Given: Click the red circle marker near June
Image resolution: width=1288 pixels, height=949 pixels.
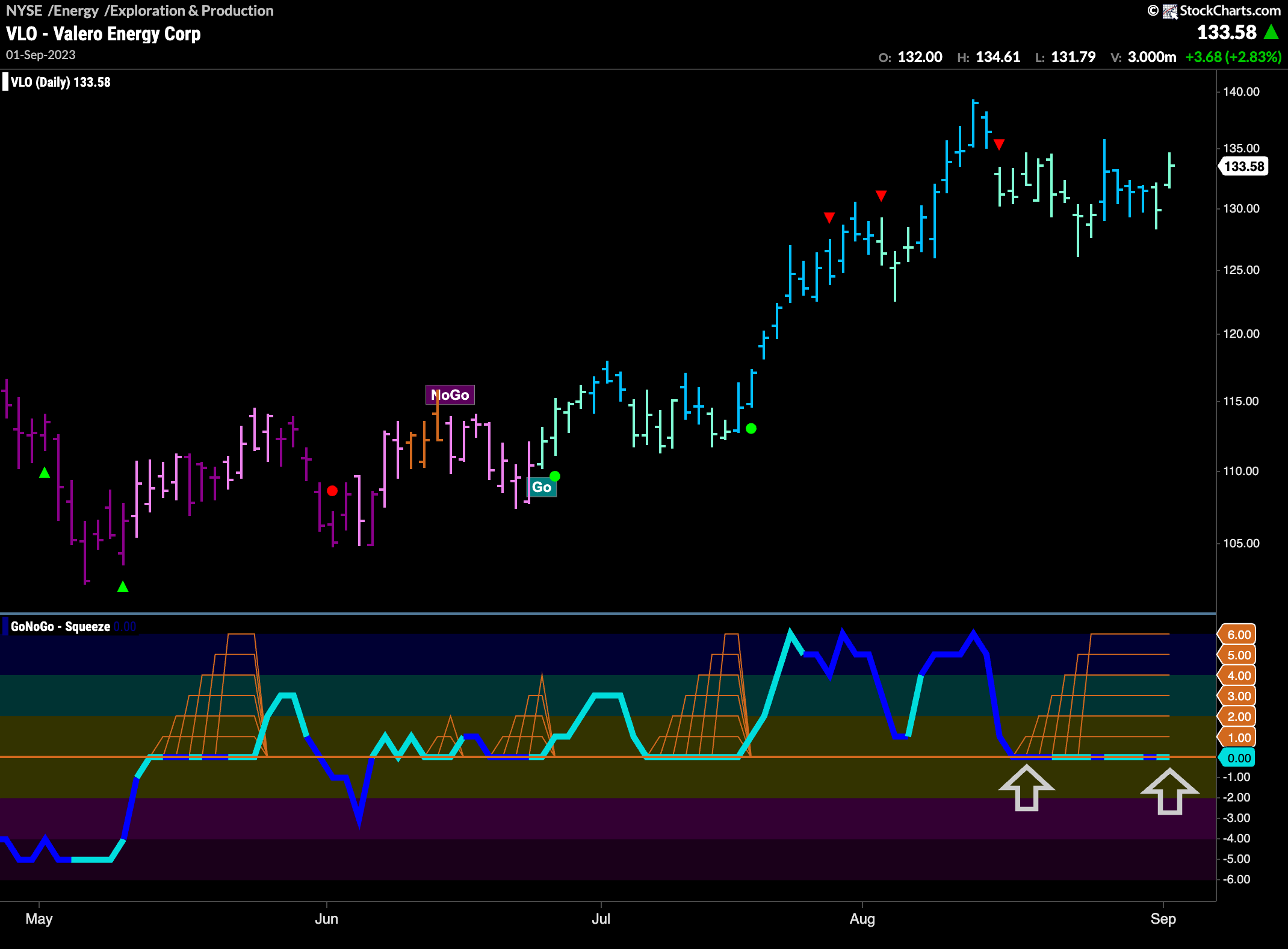Looking at the screenshot, I should click(x=332, y=491).
